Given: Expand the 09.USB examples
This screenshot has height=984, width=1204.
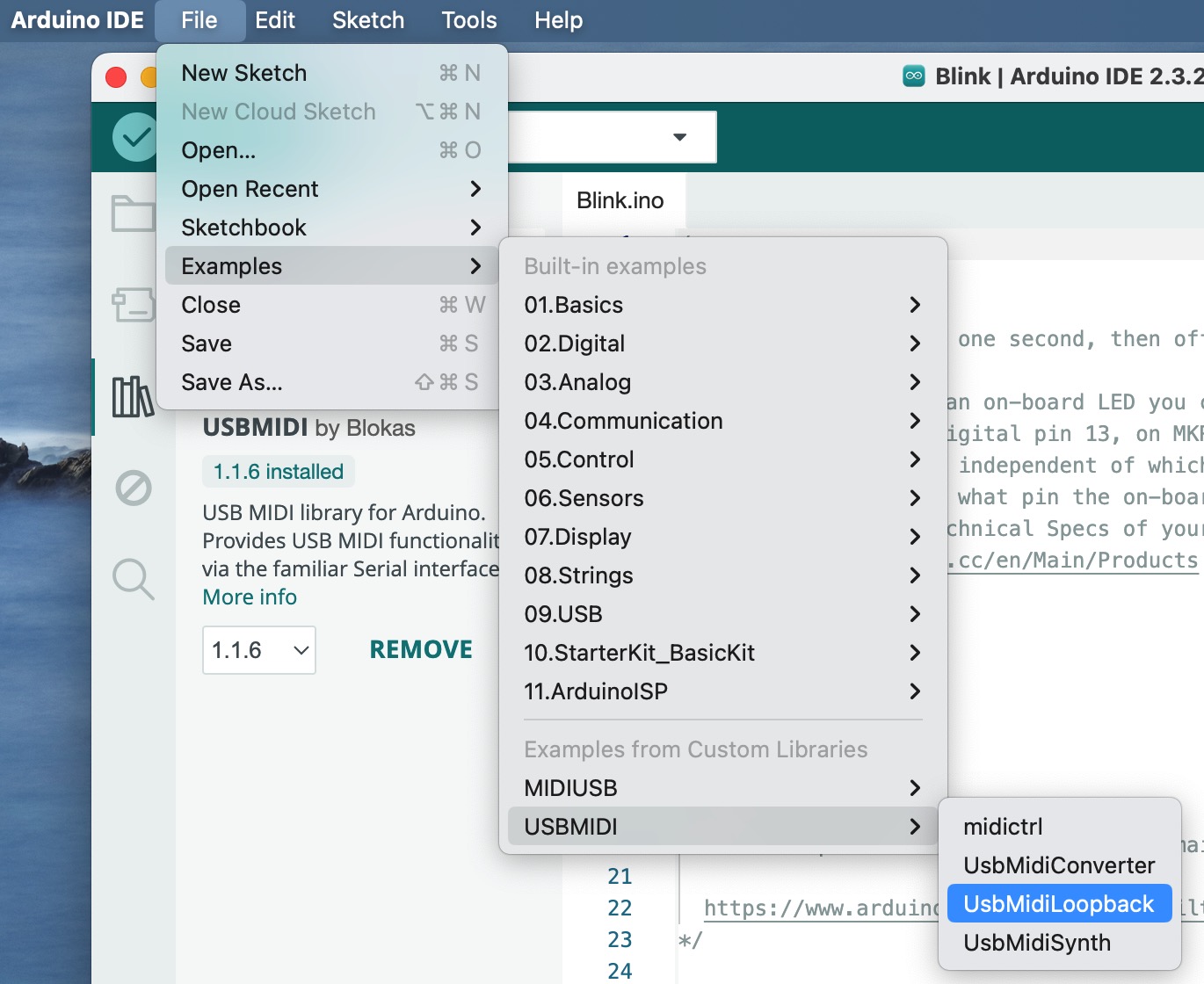Looking at the screenshot, I should pyautogui.click(x=723, y=614).
